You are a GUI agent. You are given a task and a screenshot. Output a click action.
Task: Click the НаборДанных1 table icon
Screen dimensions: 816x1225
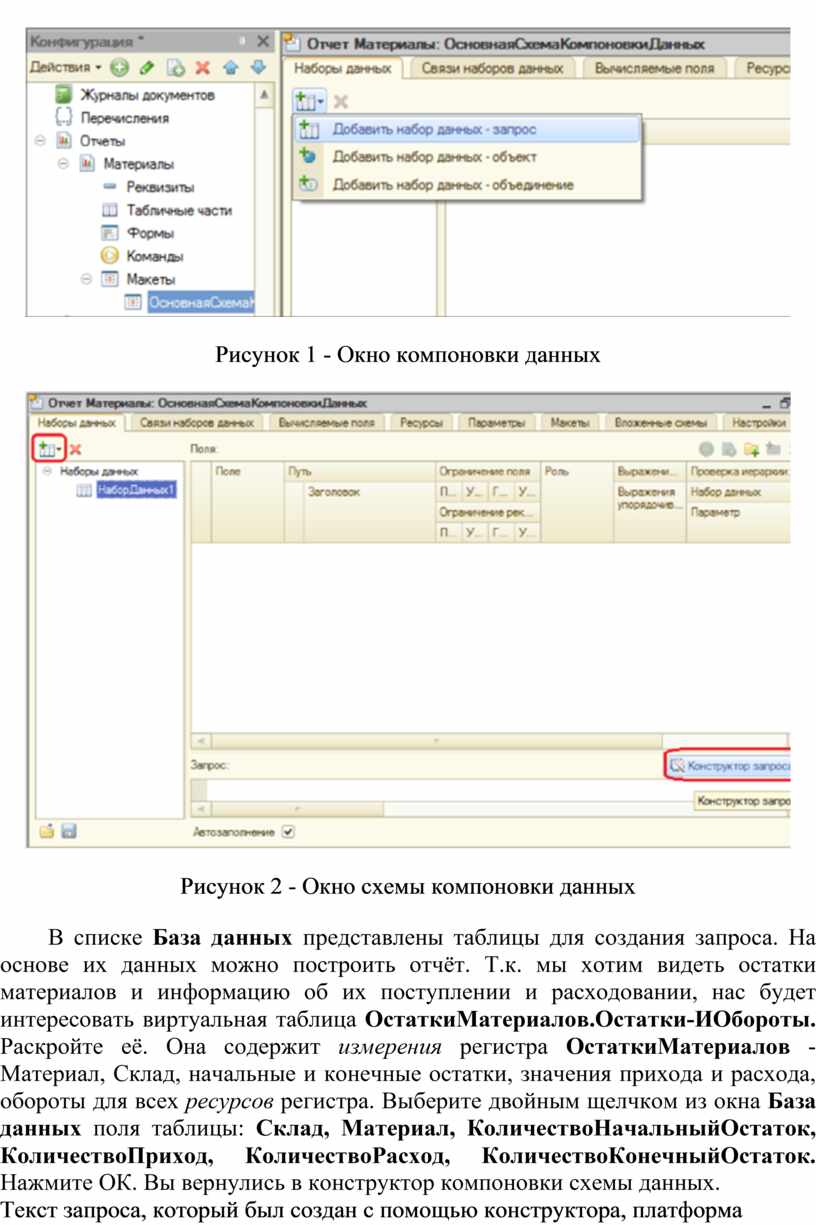point(84,489)
